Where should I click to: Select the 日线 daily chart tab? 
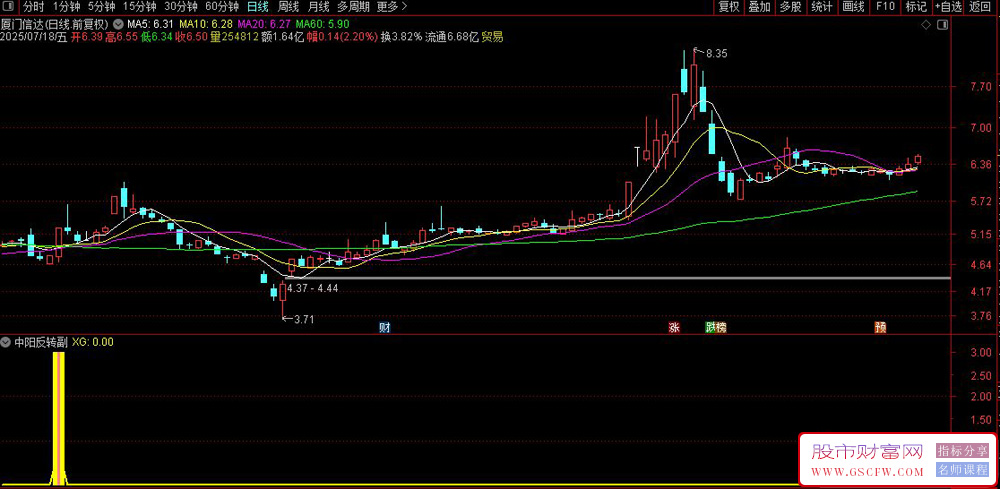click(258, 7)
